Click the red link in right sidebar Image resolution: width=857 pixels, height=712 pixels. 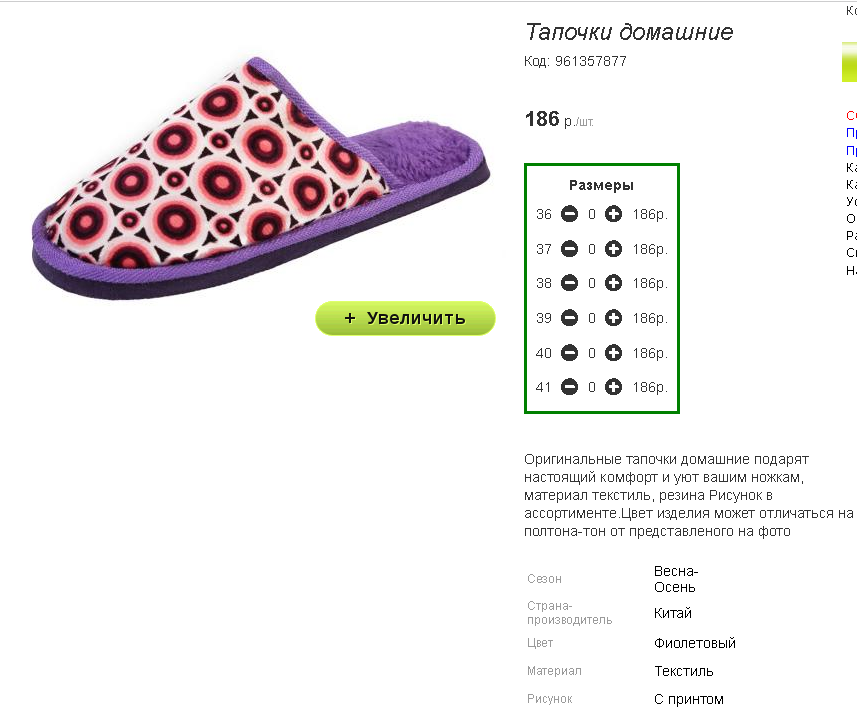coord(852,115)
